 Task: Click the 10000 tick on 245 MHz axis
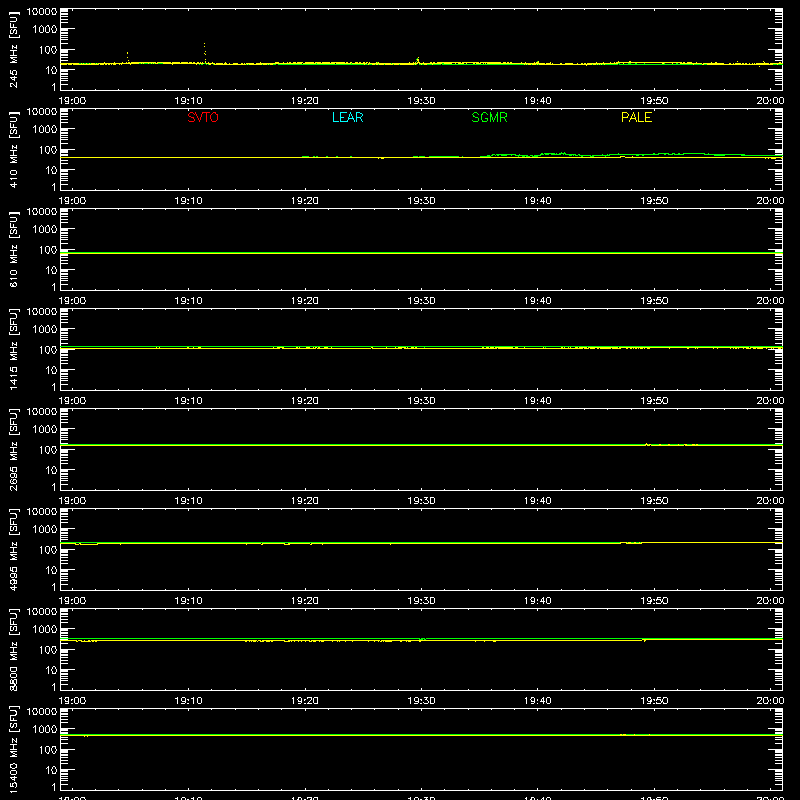(42, 12)
